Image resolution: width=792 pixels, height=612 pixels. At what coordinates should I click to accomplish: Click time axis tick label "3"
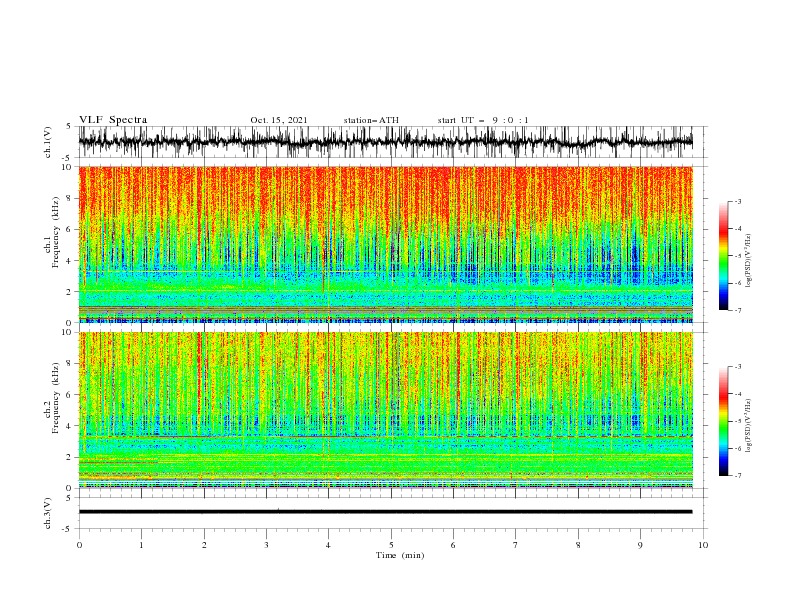(x=266, y=545)
